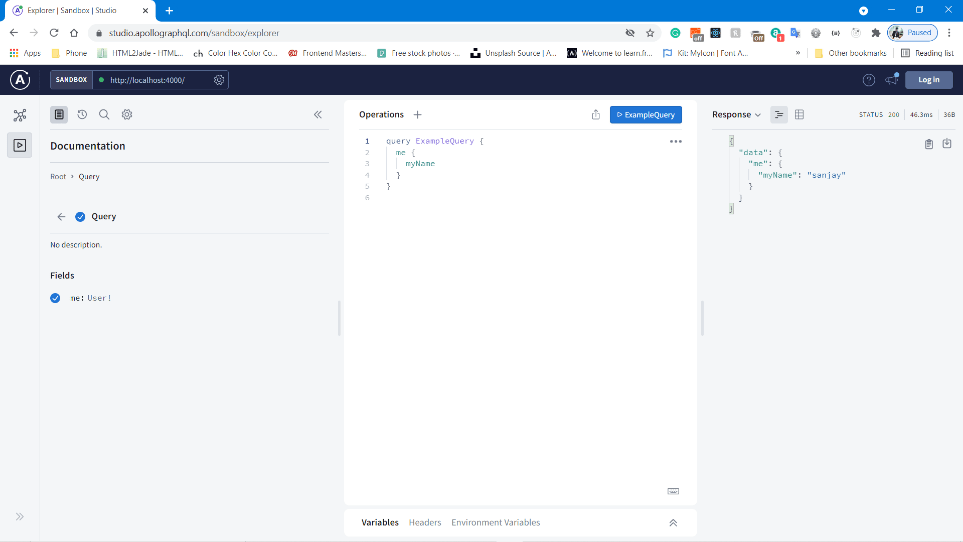Download the response using the download icon

click(946, 144)
